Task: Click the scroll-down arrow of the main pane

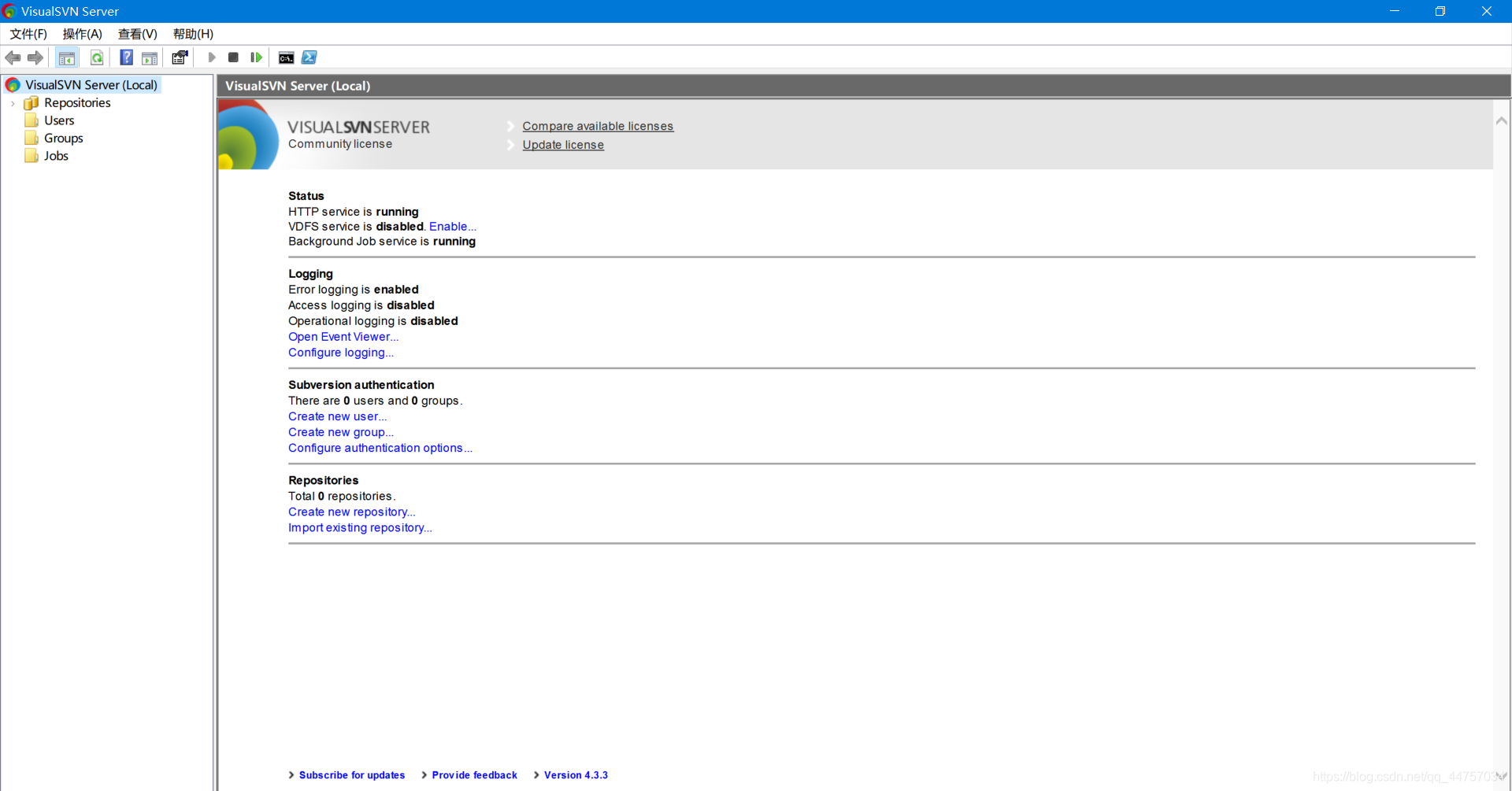Action: (x=1502, y=776)
